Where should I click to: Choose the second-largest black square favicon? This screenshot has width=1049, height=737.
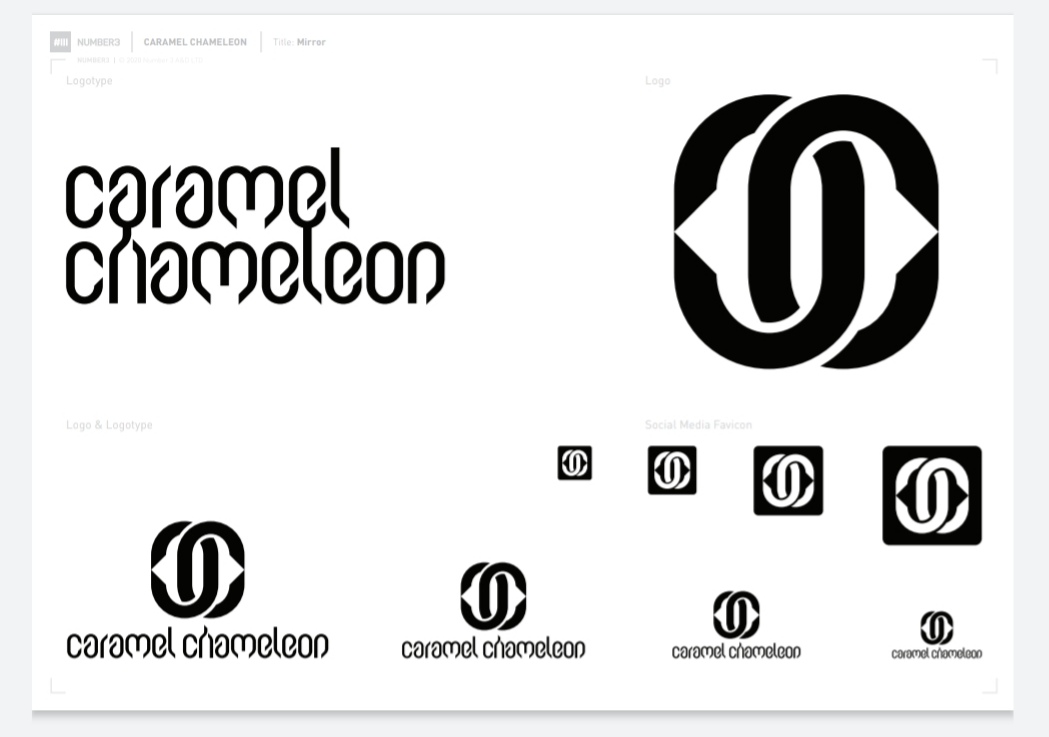coord(788,481)
